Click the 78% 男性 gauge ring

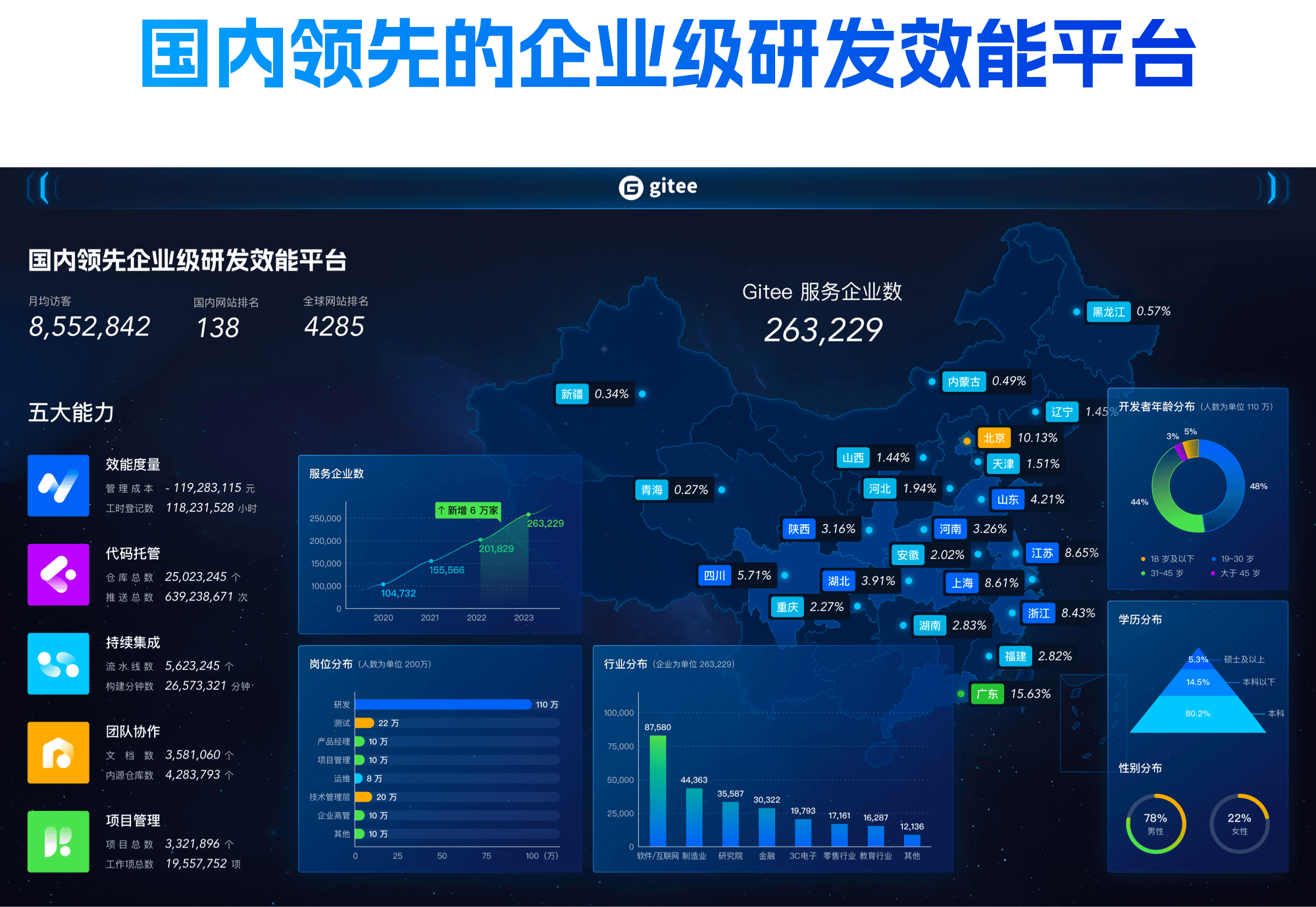[x=1155, y=823]
